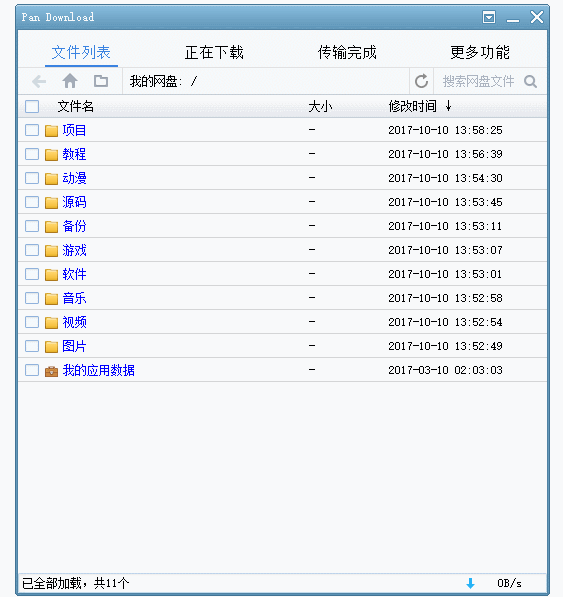Open the 教程 folder link
The width and height of the screenshot is (563, 597).
pyautogui.click(x=74, y=154)
